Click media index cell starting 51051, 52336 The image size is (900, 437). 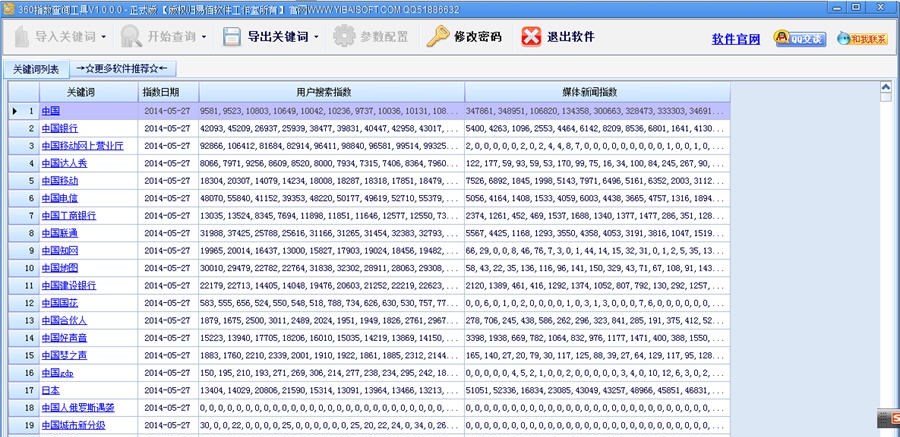[598, 390]
